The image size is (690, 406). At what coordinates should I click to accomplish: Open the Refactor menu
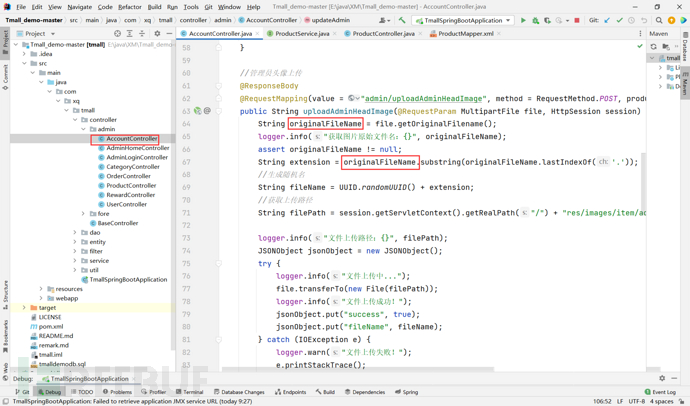click(129, 7)
